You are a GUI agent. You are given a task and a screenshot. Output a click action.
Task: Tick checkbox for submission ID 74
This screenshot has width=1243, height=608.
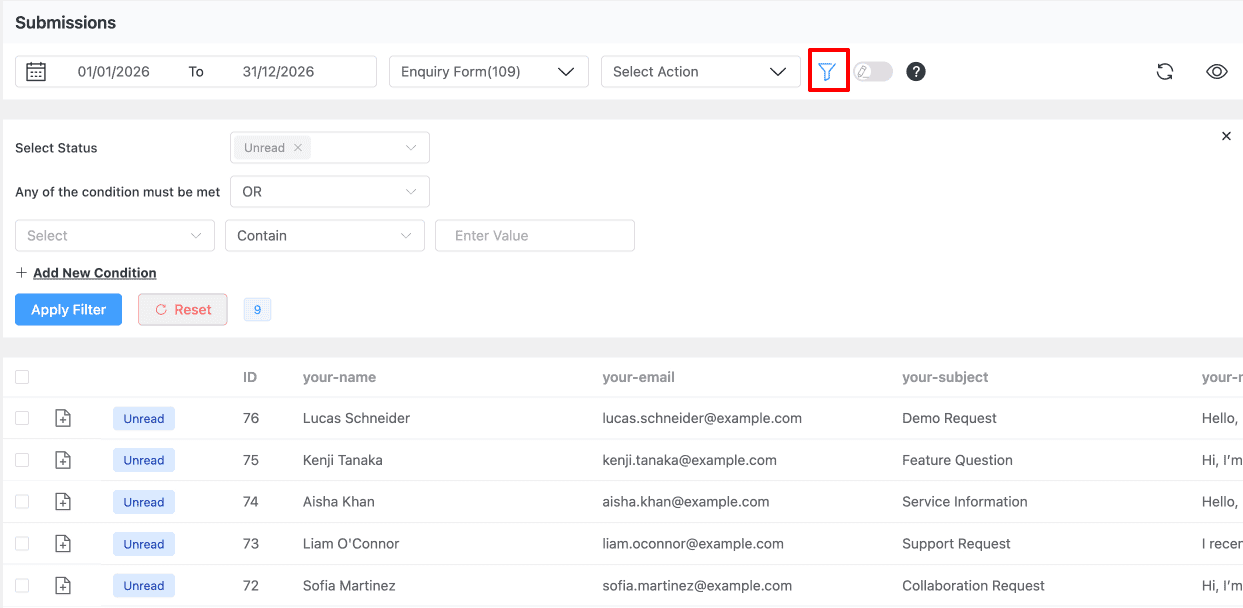click(22, 502)
